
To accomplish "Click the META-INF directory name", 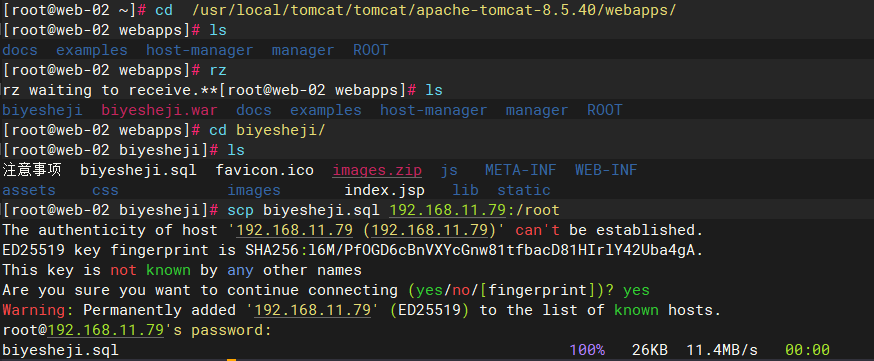I will tap(520, 170).
